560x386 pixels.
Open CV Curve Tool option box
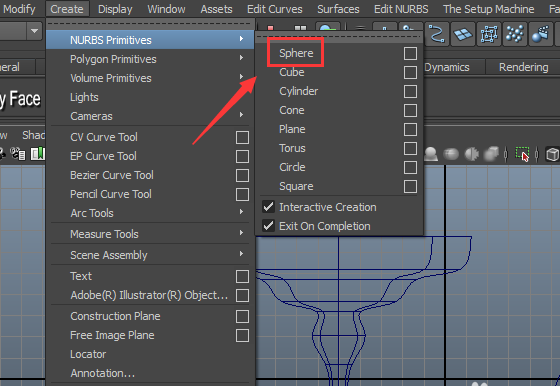click(x=242, y=137)
